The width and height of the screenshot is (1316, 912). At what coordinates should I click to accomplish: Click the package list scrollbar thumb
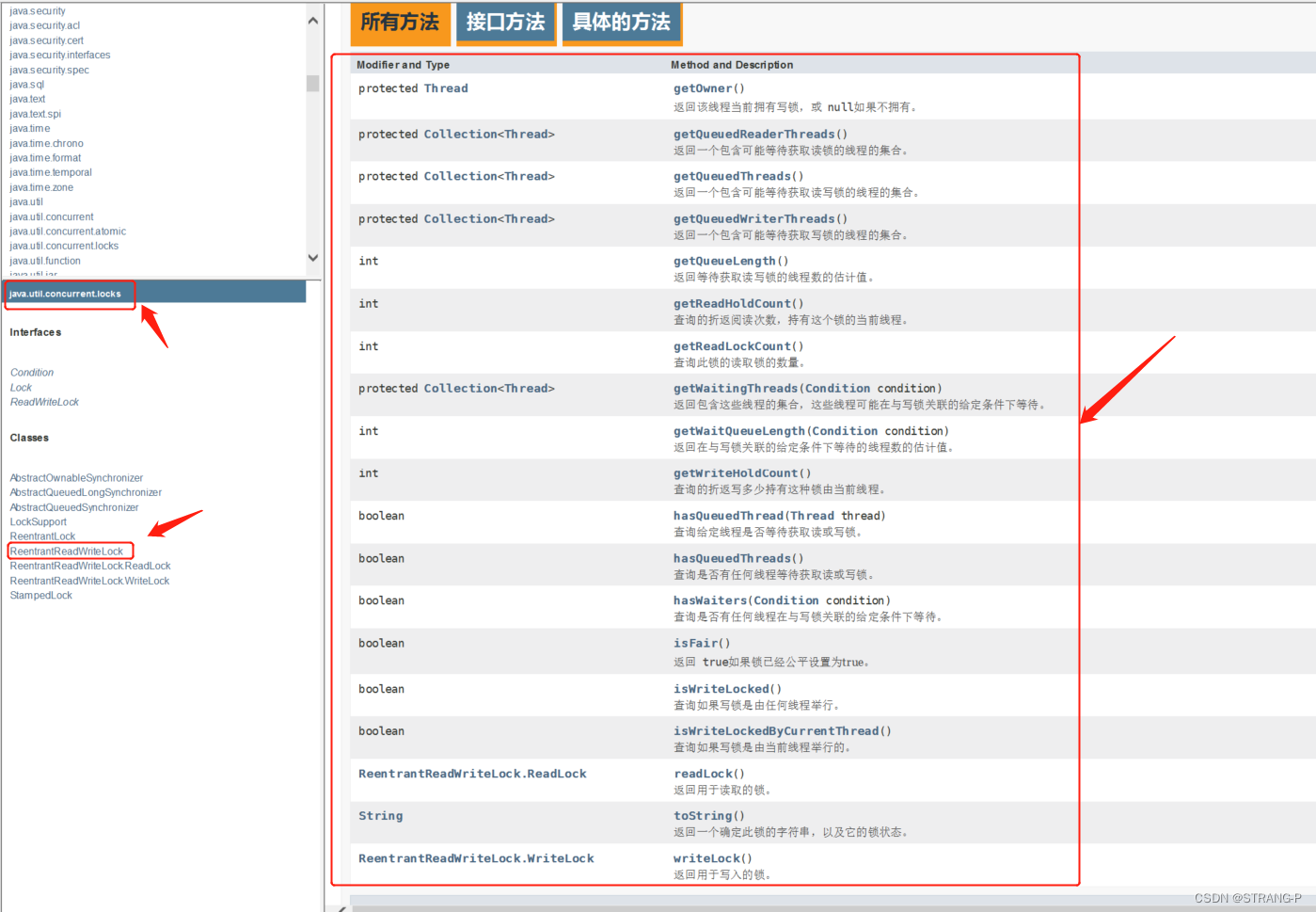point(313,84)
